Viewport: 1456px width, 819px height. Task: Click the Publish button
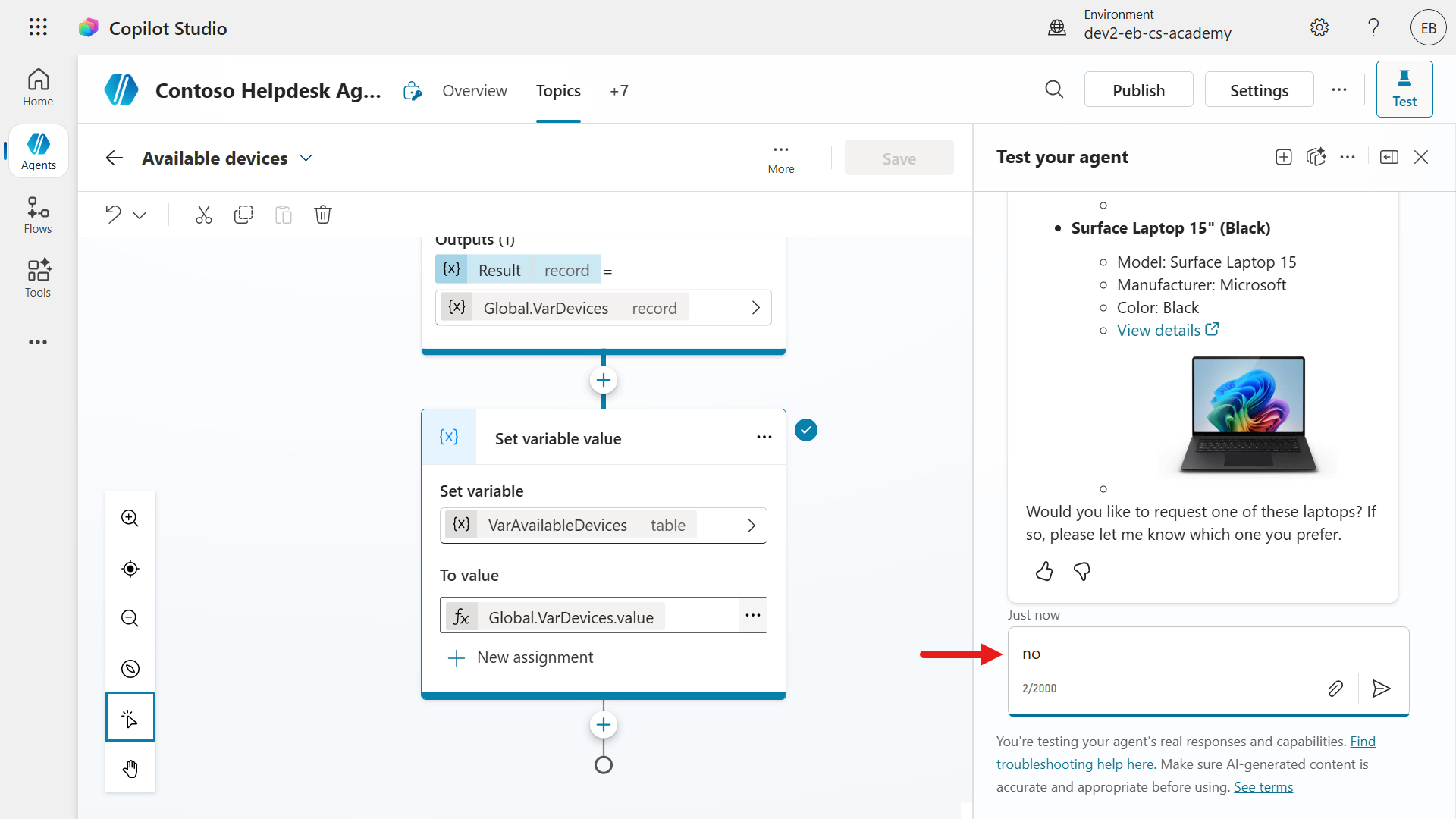tap(1138, 90)
